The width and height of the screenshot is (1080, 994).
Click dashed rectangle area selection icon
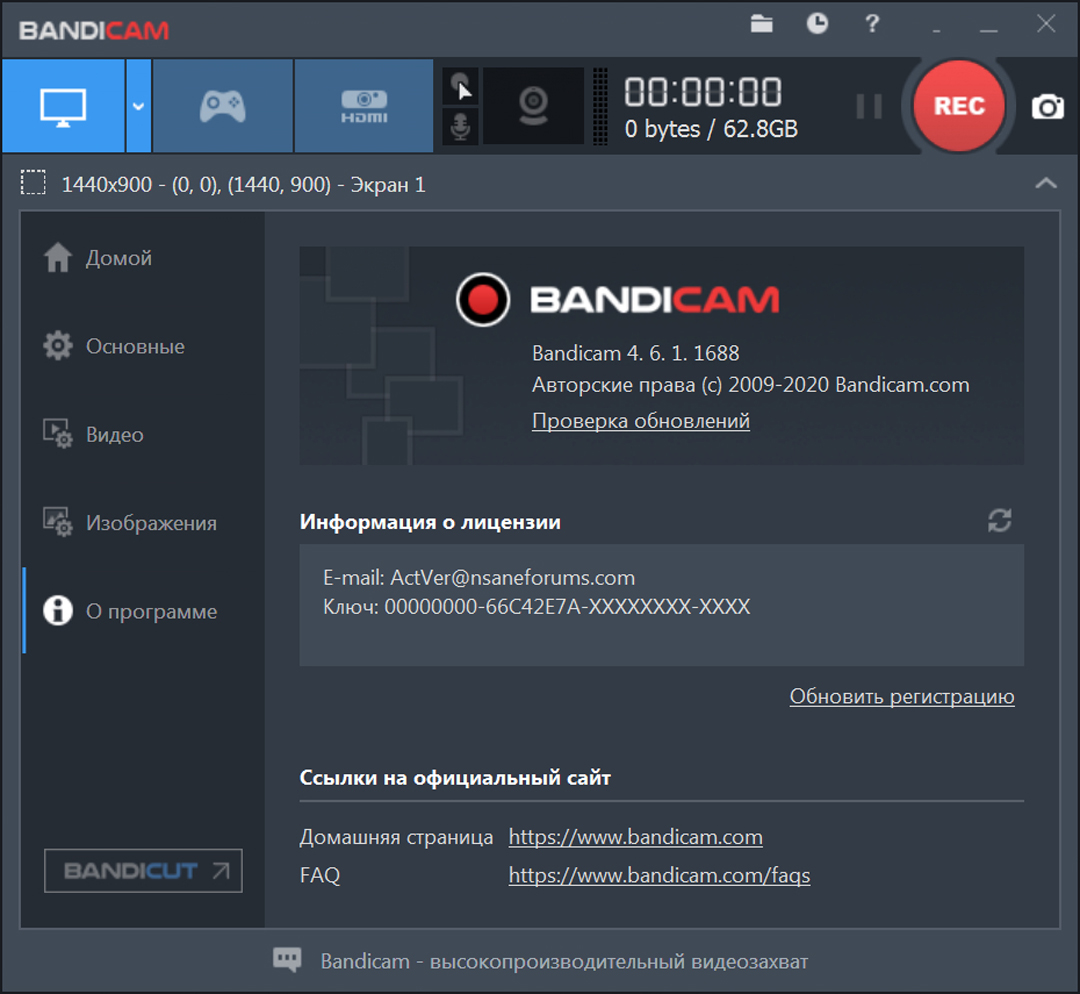click(x=33, y=183)
